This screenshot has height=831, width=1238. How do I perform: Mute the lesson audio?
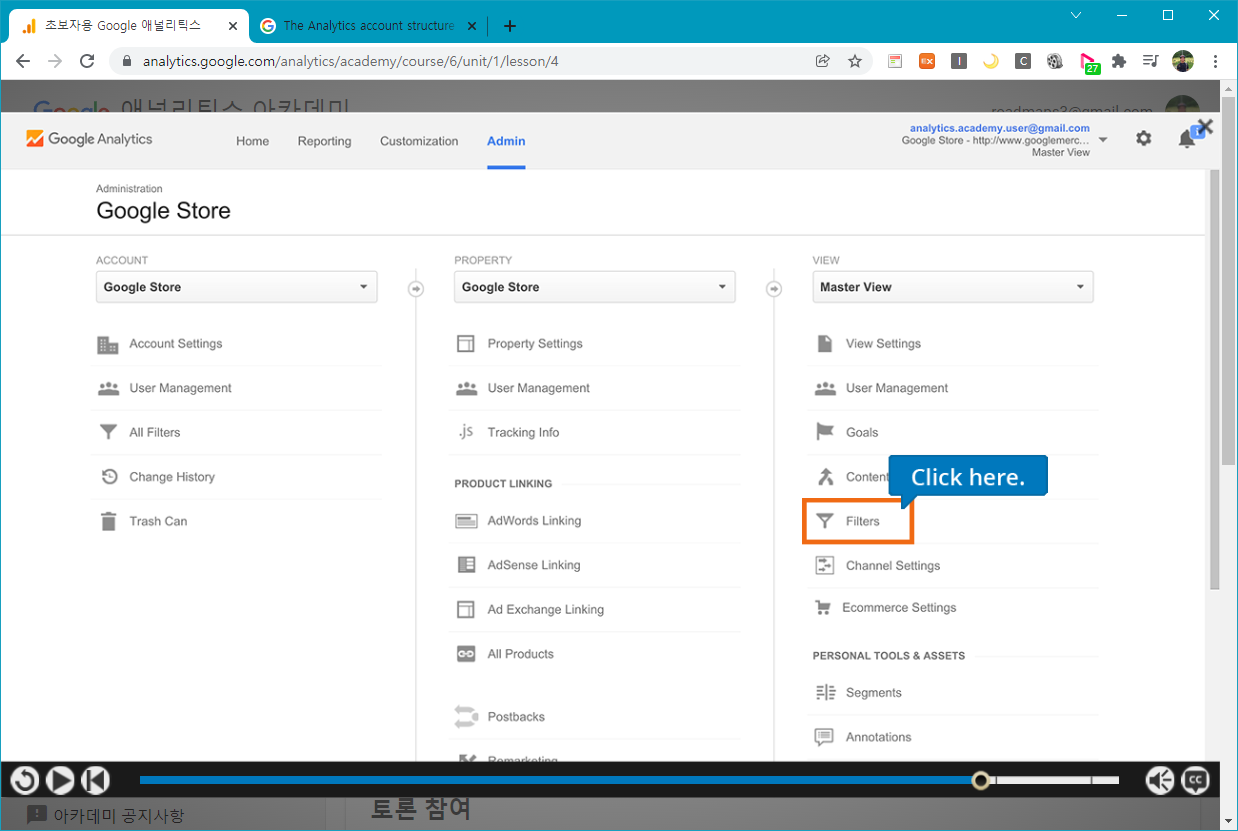[1160, 780]
